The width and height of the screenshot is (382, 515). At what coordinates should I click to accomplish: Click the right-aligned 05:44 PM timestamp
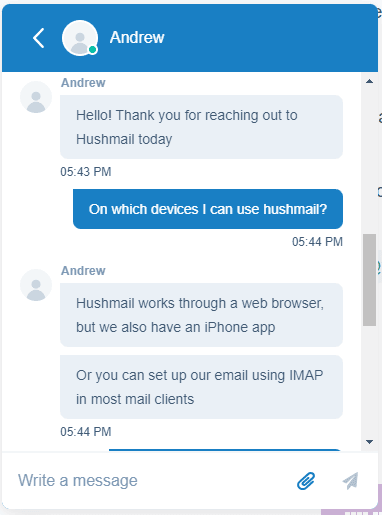(317, 242)
